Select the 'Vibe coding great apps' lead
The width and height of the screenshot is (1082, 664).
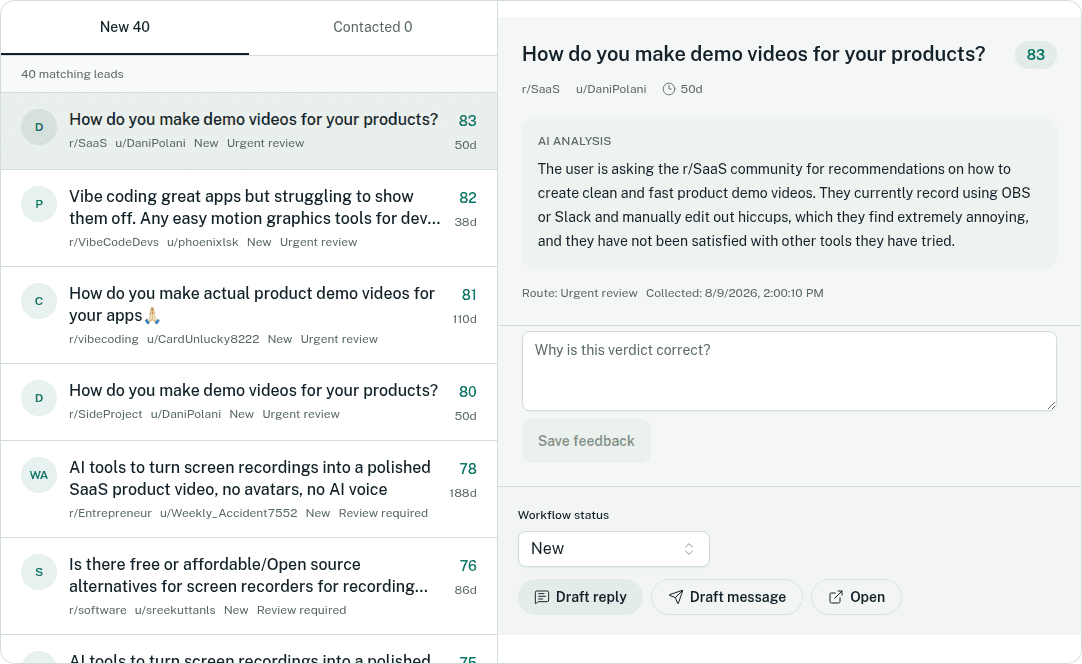(248, 218)
